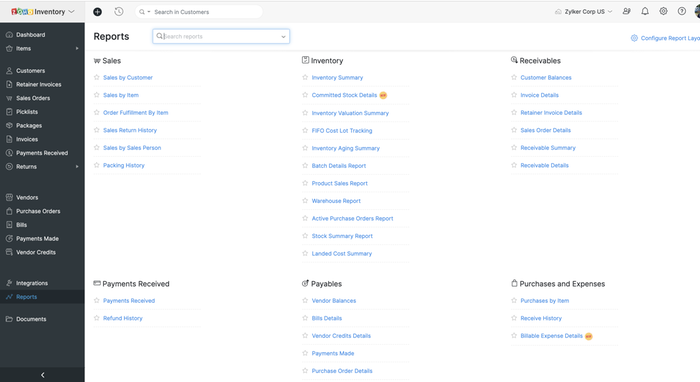Click the Vendor Credits icon in sidebar
This screenshot has height=382, width=700.
9,252
